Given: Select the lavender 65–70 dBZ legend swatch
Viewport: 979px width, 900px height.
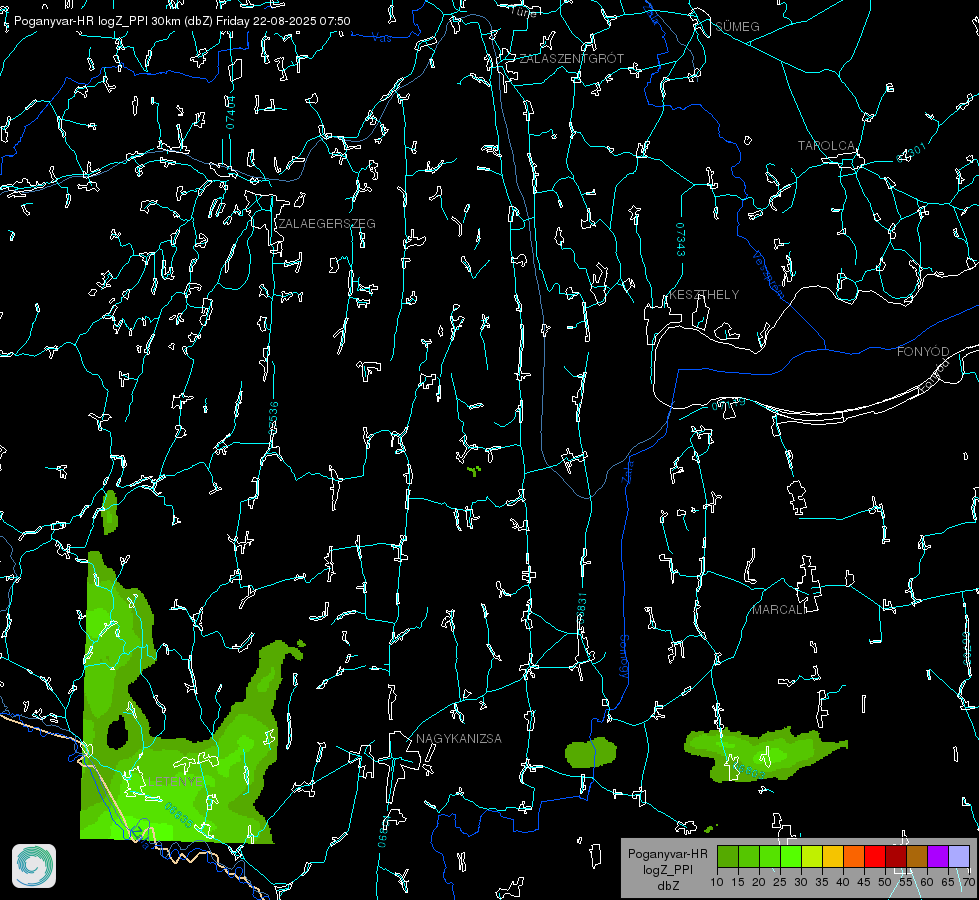Looking at the screenshot, I should click(x=959, y=856).
